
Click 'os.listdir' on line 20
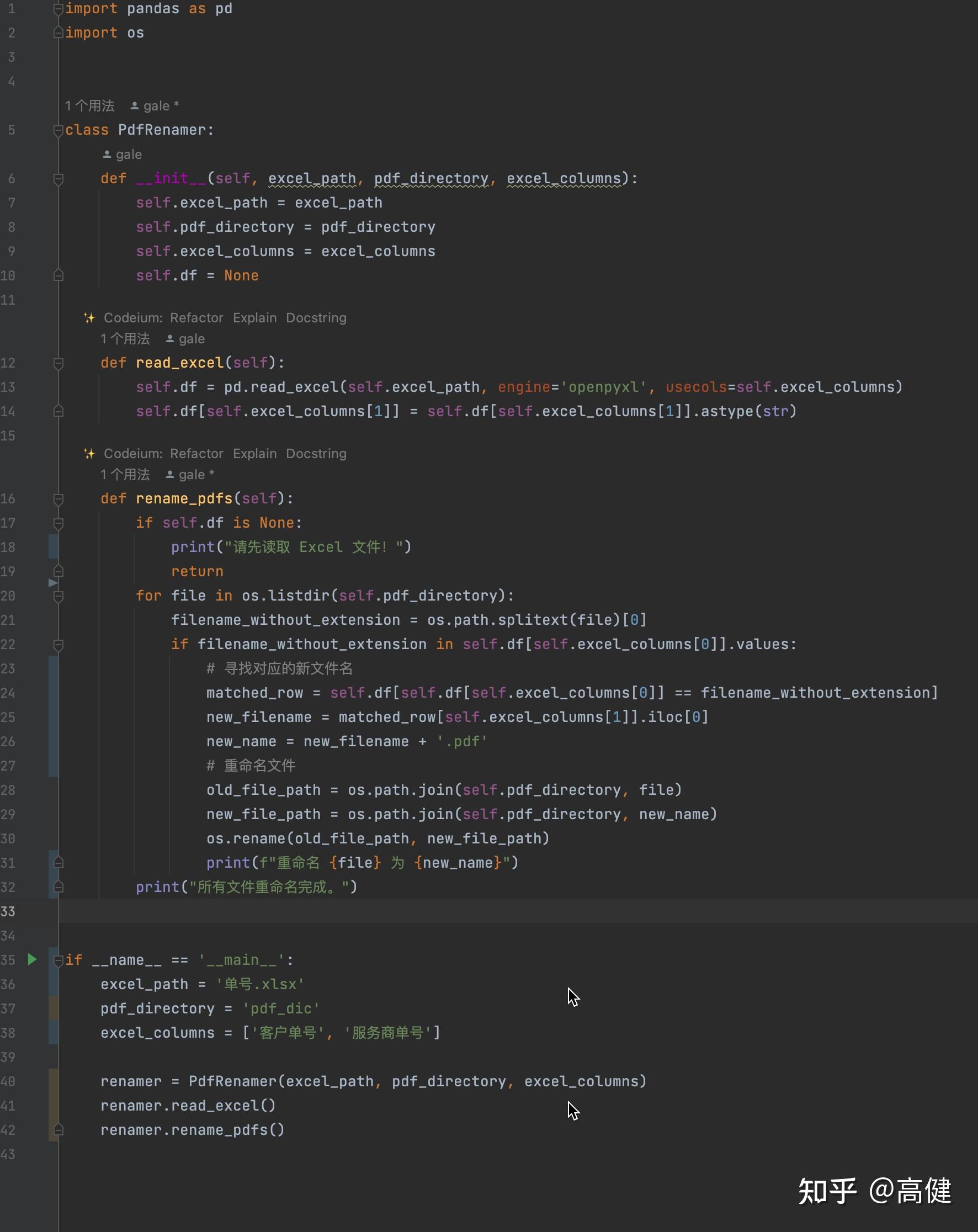pos(286,596)
